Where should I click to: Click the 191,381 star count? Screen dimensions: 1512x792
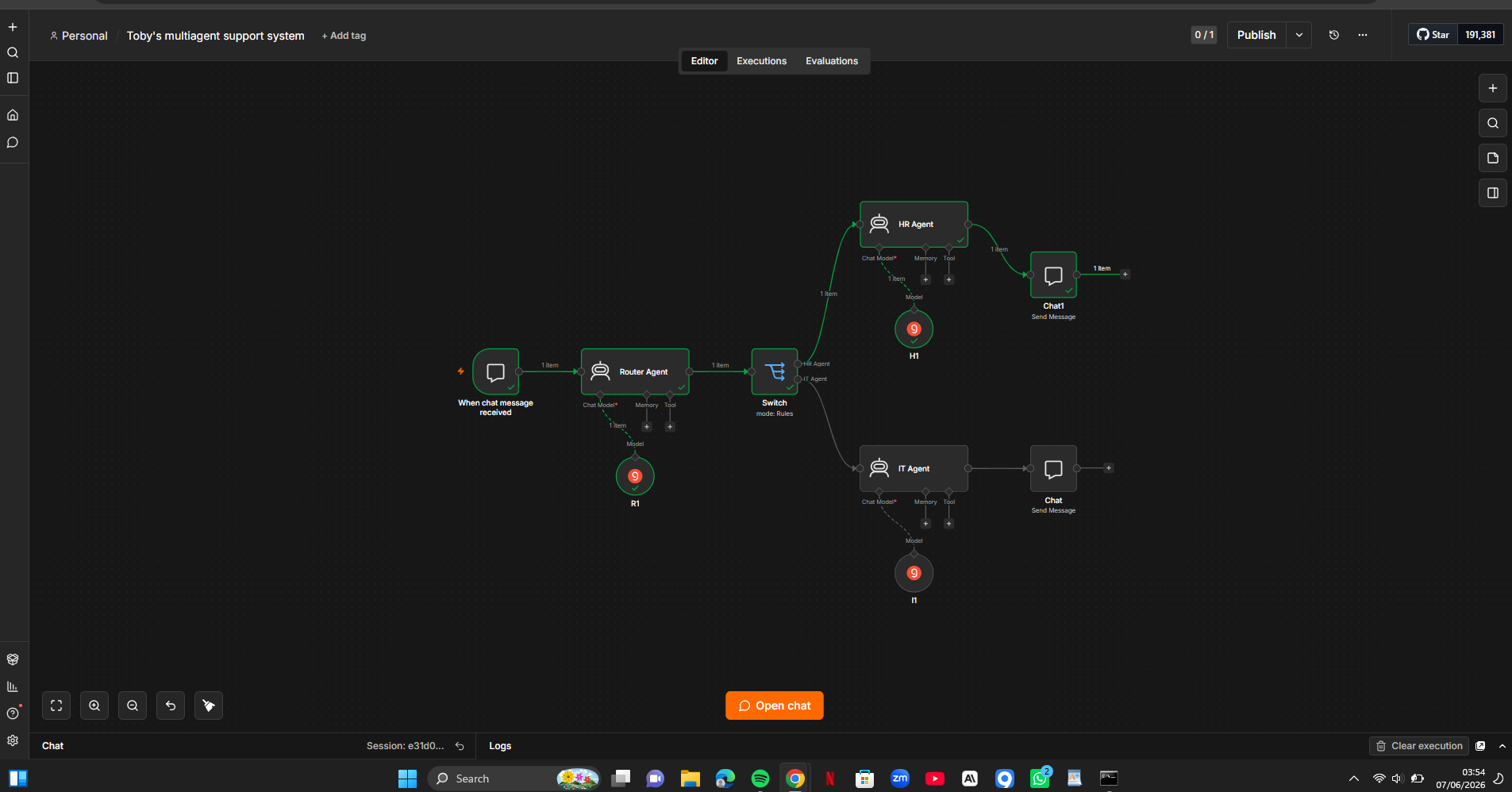[x=1480, y=35]
